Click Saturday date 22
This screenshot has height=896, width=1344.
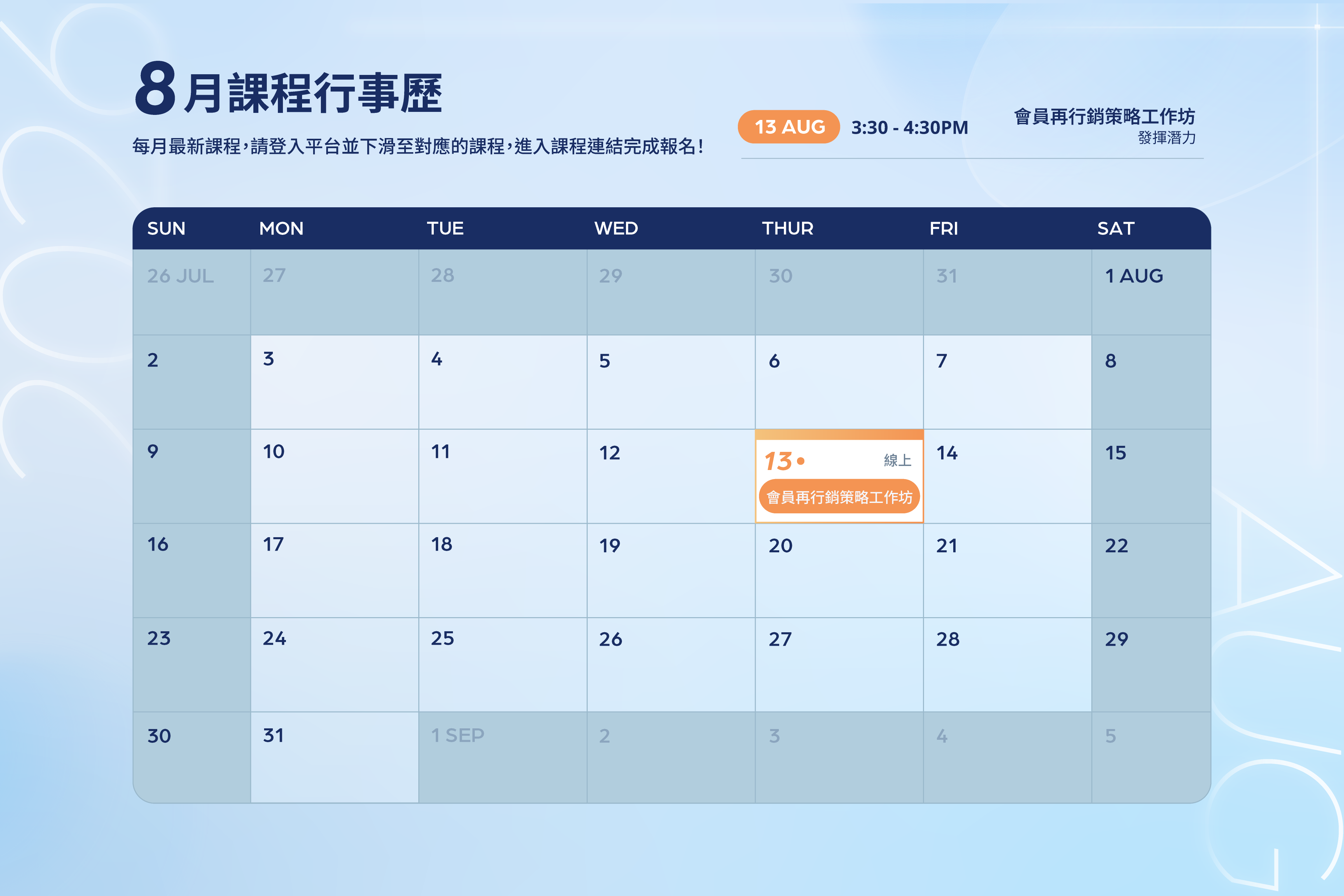(1117, 545)
